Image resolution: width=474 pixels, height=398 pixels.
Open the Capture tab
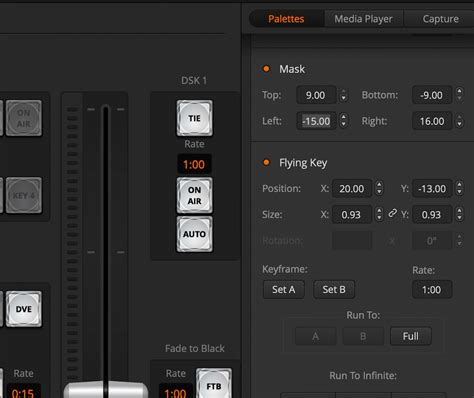440,19
